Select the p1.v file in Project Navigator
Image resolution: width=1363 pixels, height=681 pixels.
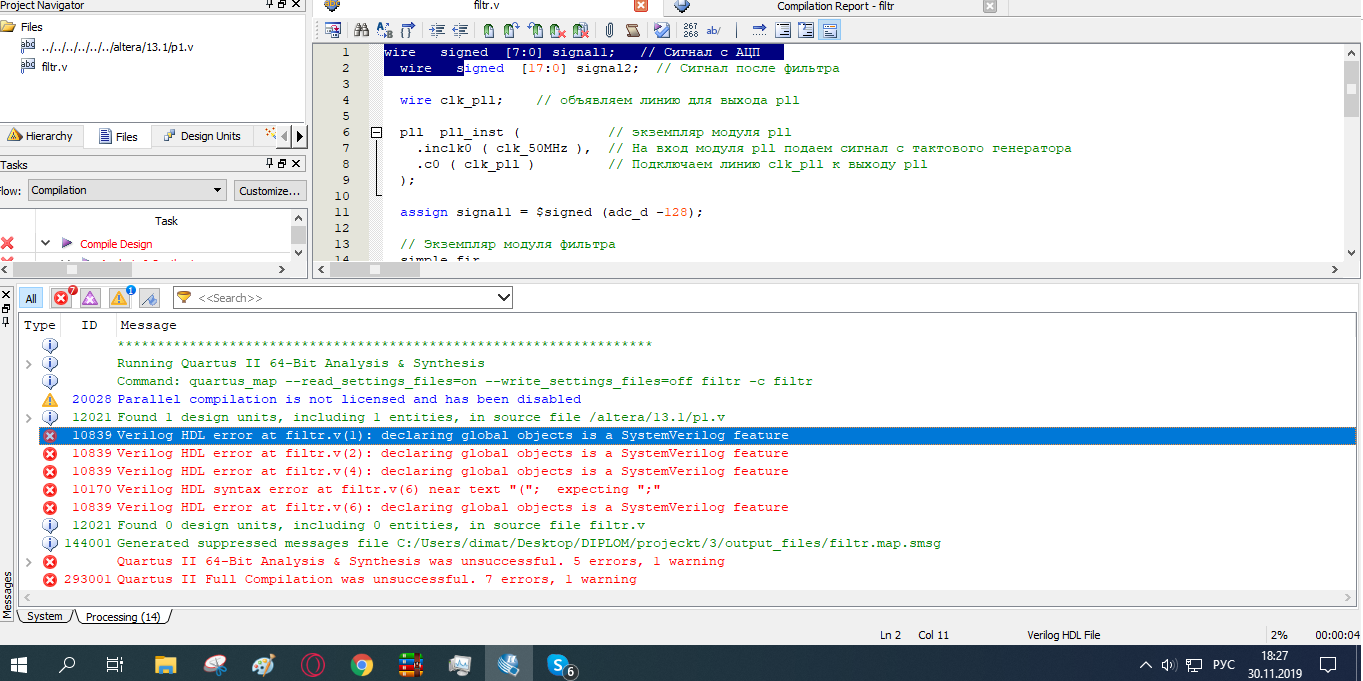click(x=119, y=47)
